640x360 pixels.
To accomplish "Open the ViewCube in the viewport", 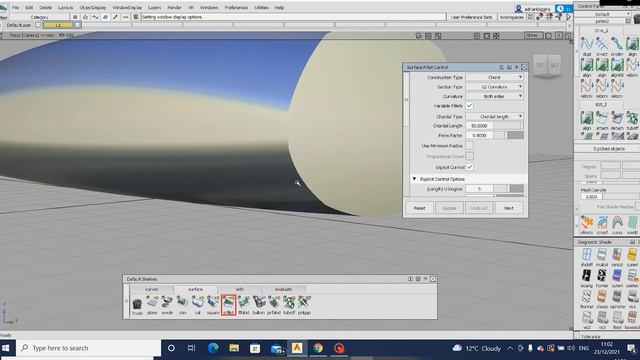I will click(x=547, y=65).
